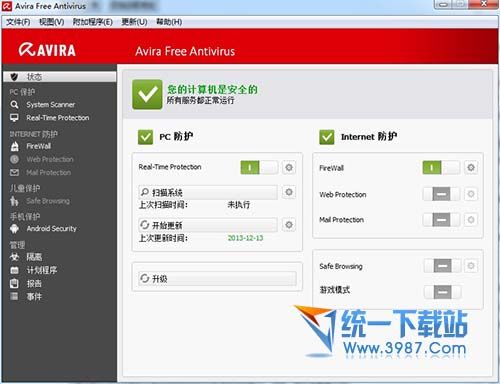Click the Avira logo in the red header
Screen dimensions: 500x384
pos(47,50)
